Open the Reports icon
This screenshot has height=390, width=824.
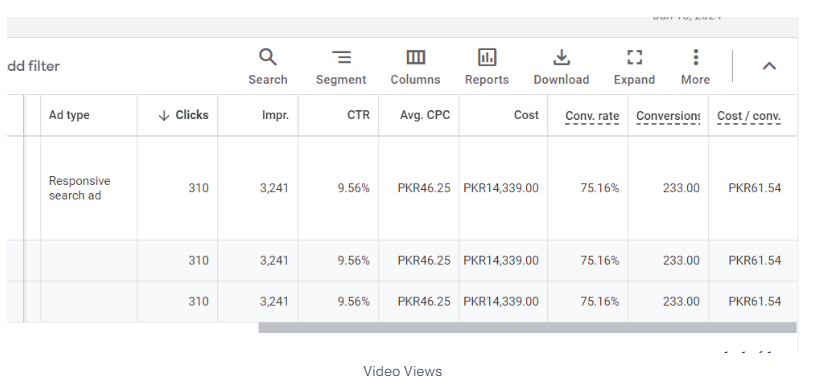tap(487, 67)
